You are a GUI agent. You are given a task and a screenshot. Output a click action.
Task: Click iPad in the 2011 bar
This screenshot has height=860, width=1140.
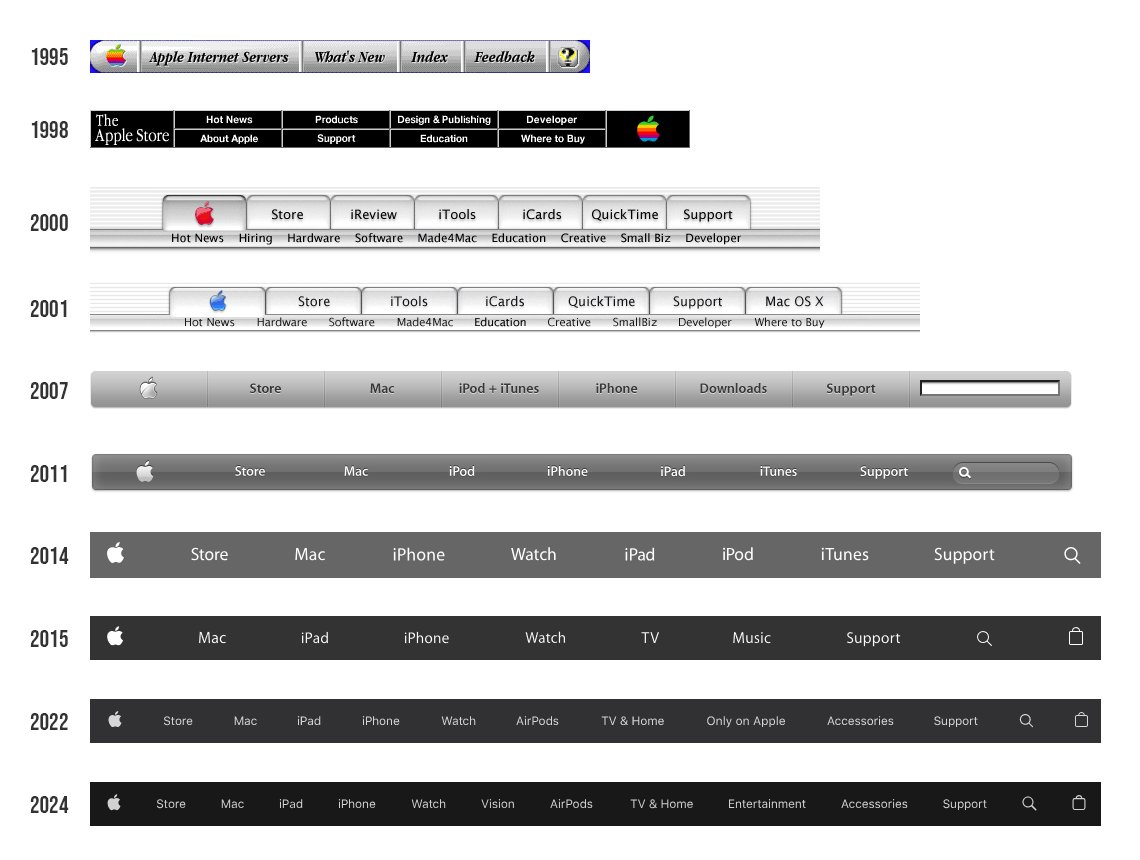click(x=673, y=471)
